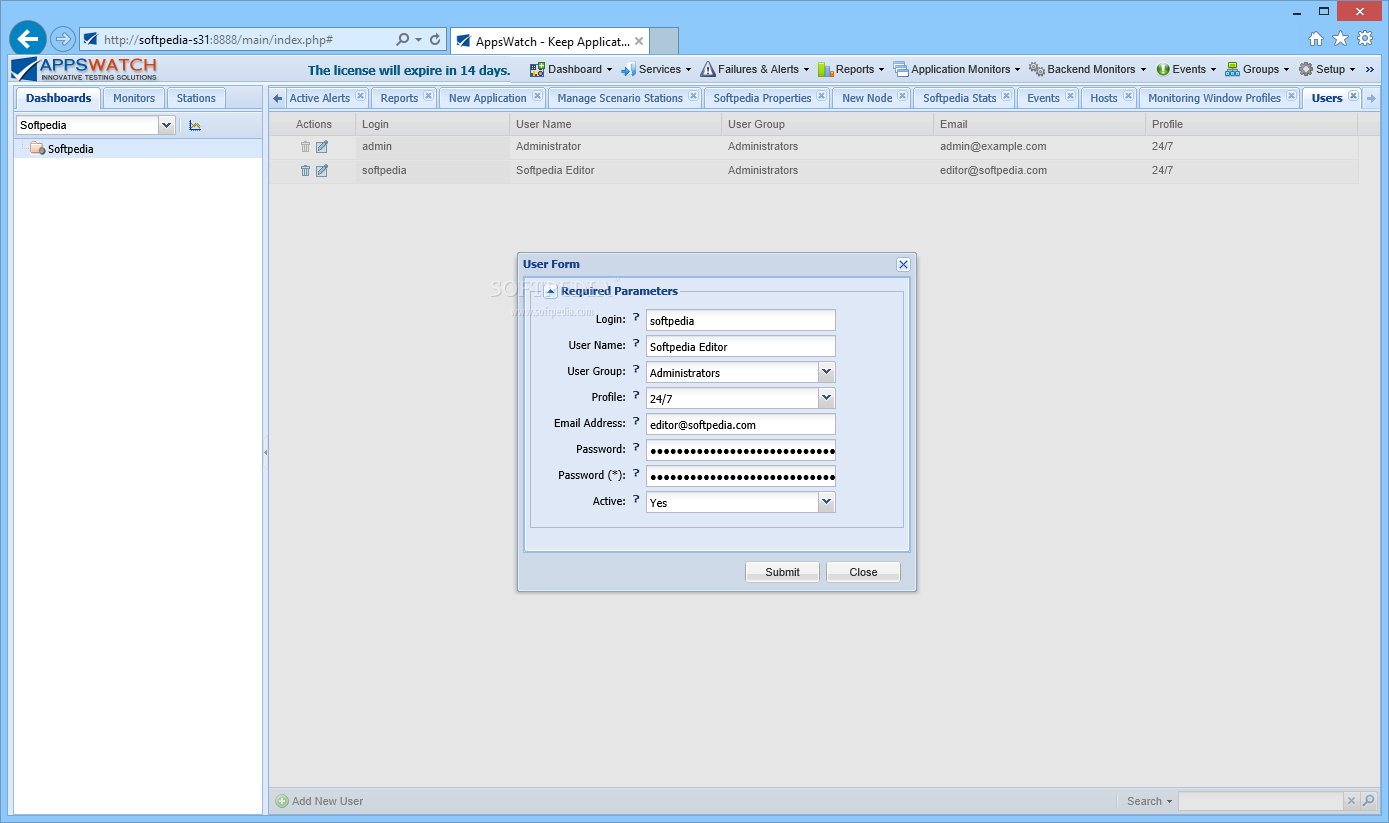Open the Groups menu
This screenshot has width=1389, height=823.
[x=1257, y=69]
